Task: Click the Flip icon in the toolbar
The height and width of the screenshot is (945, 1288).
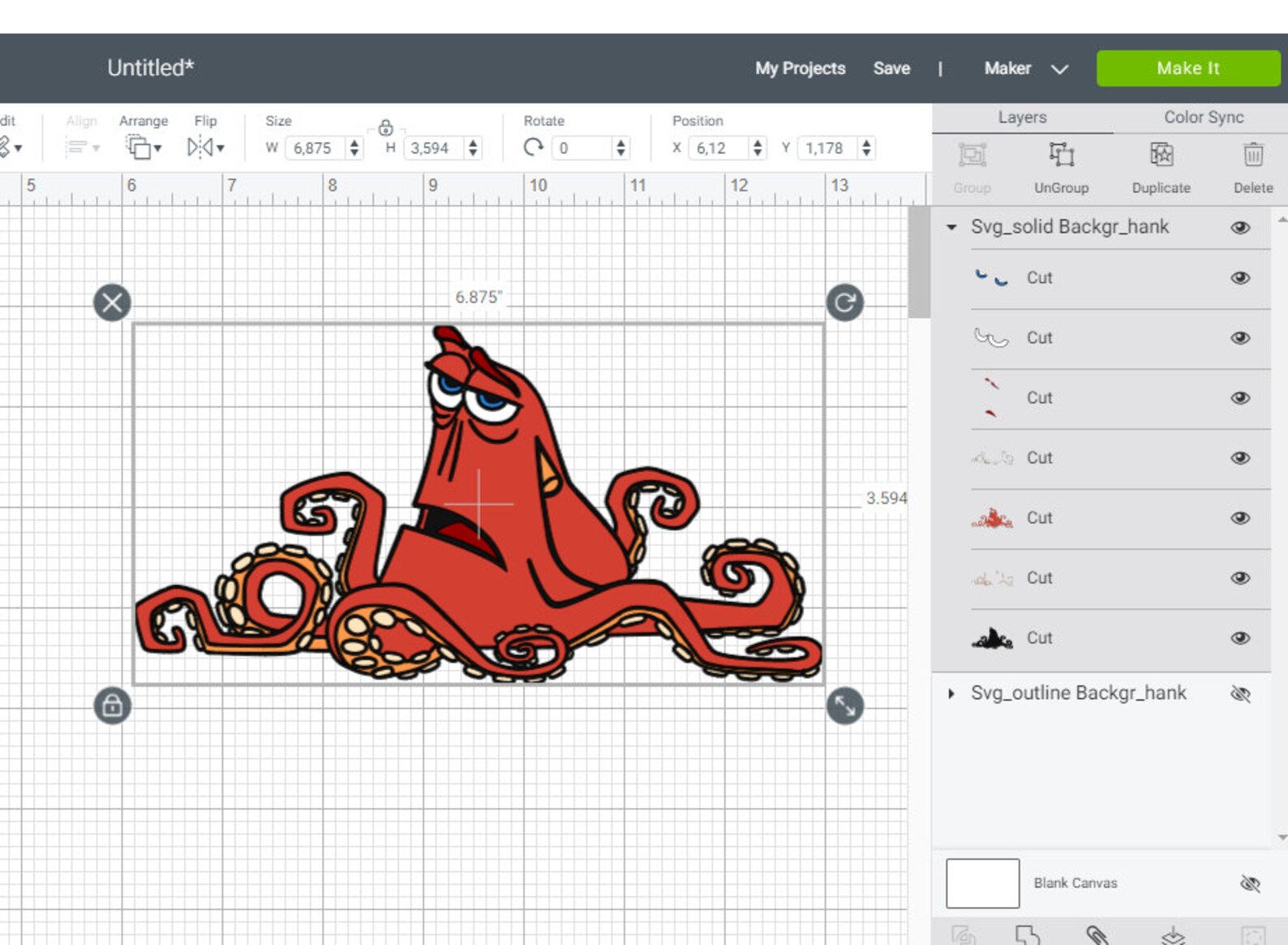Action: [200, 147]
